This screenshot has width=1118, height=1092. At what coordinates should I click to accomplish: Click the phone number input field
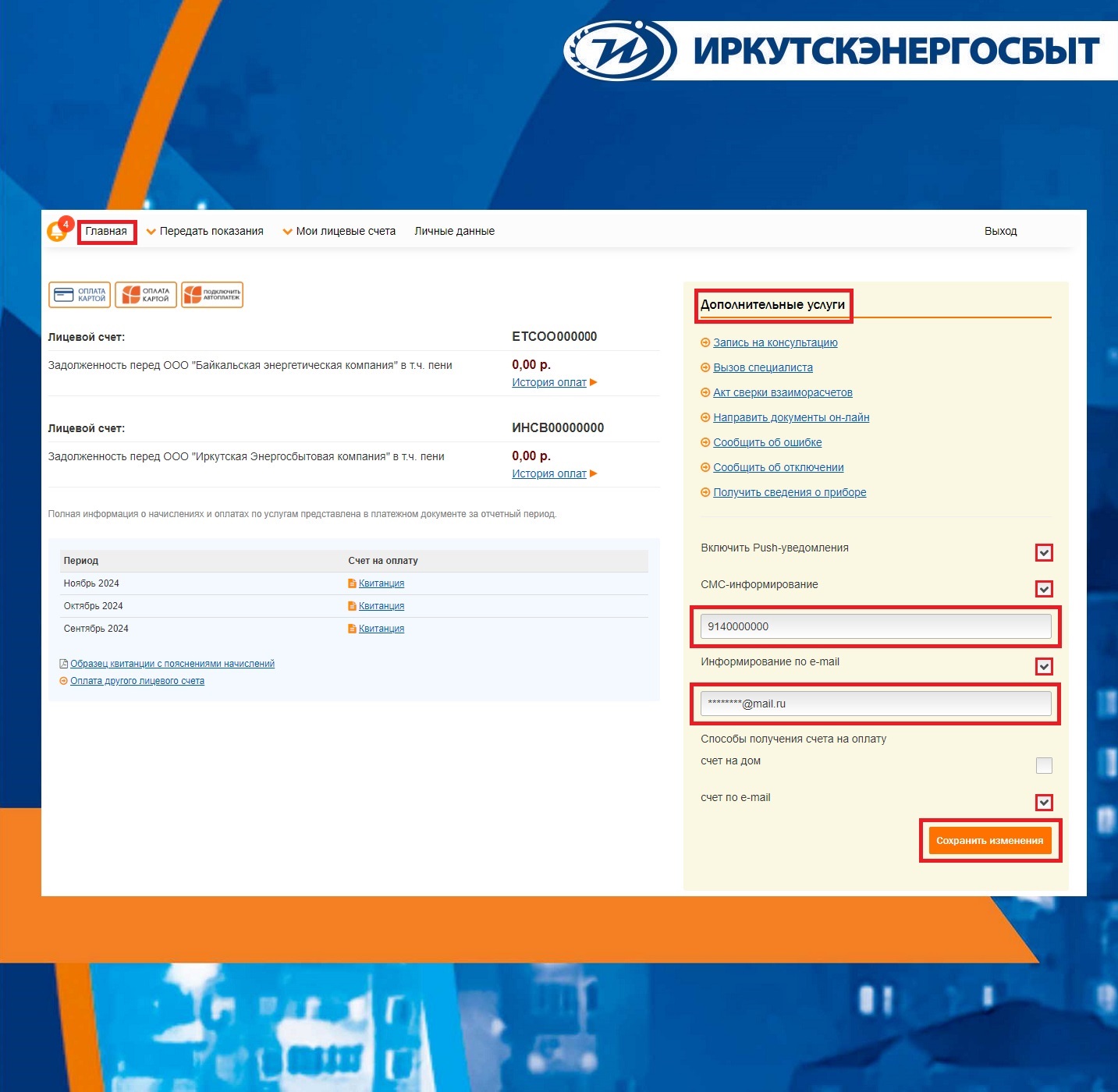click(875, 626)
